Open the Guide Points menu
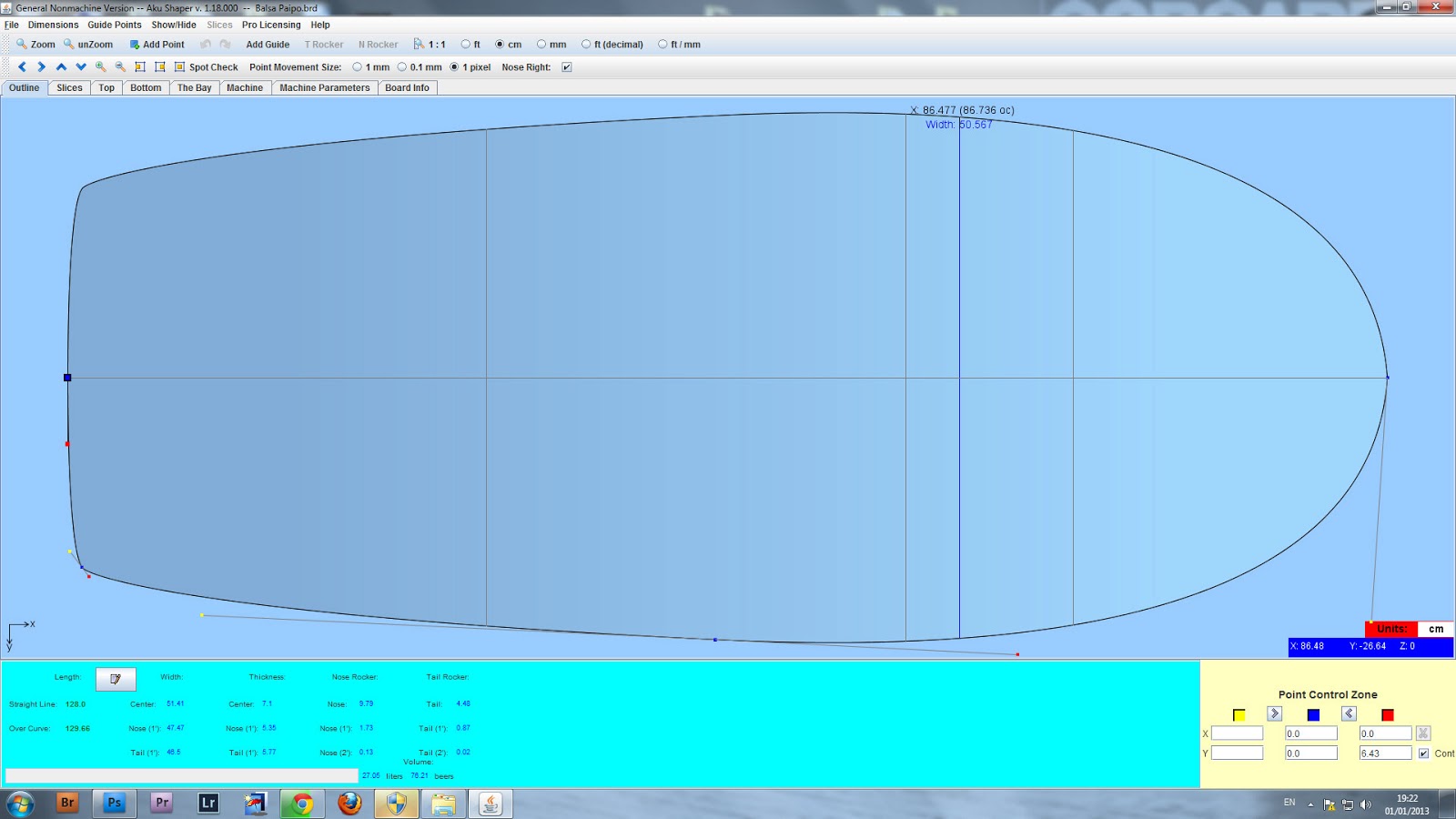 (x=115, y=25)
